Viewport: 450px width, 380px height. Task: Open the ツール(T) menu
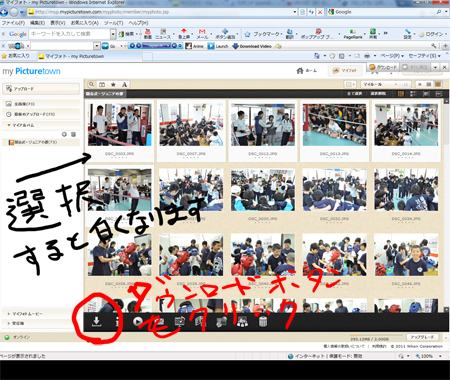point(113,23)
